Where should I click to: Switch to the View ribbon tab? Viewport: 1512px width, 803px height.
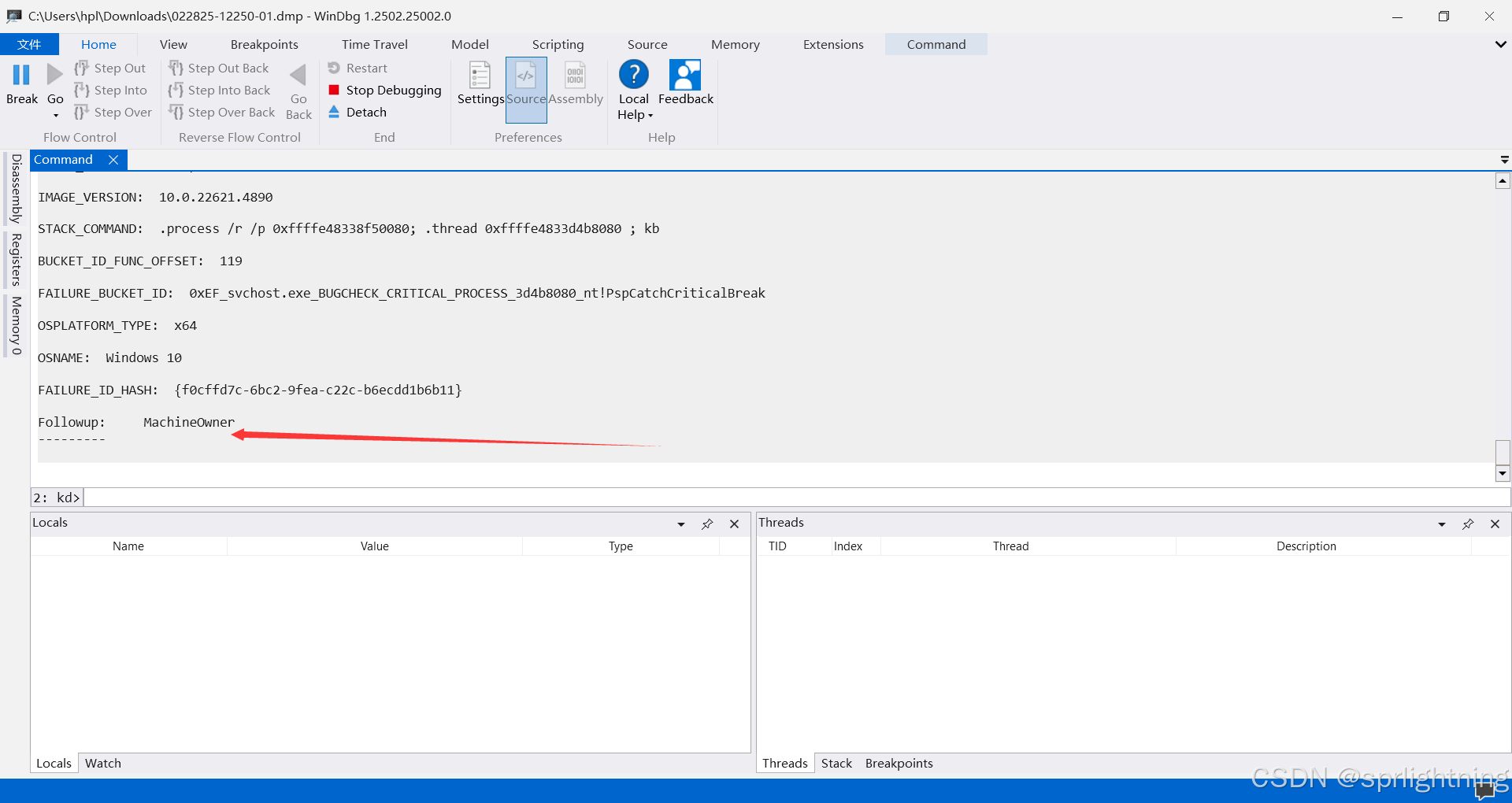pos(173,45)
